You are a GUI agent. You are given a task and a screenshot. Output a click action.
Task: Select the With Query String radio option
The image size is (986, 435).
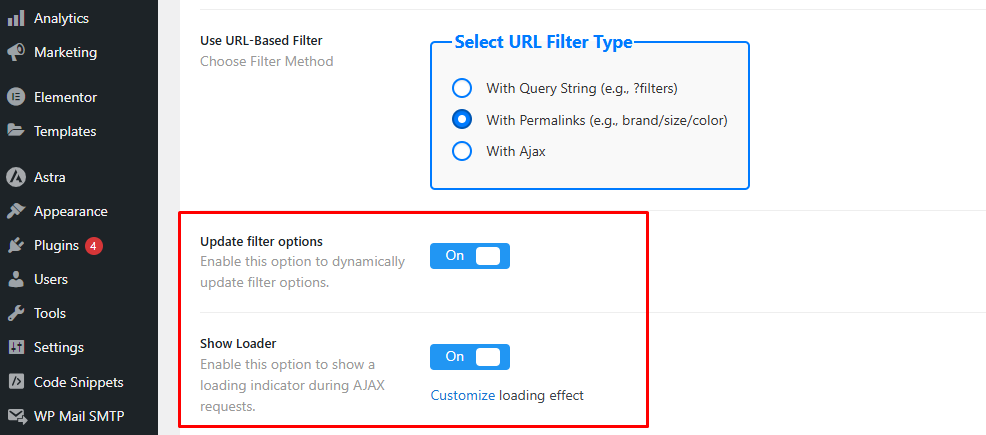pyautogui.click(x=462, y=88)
